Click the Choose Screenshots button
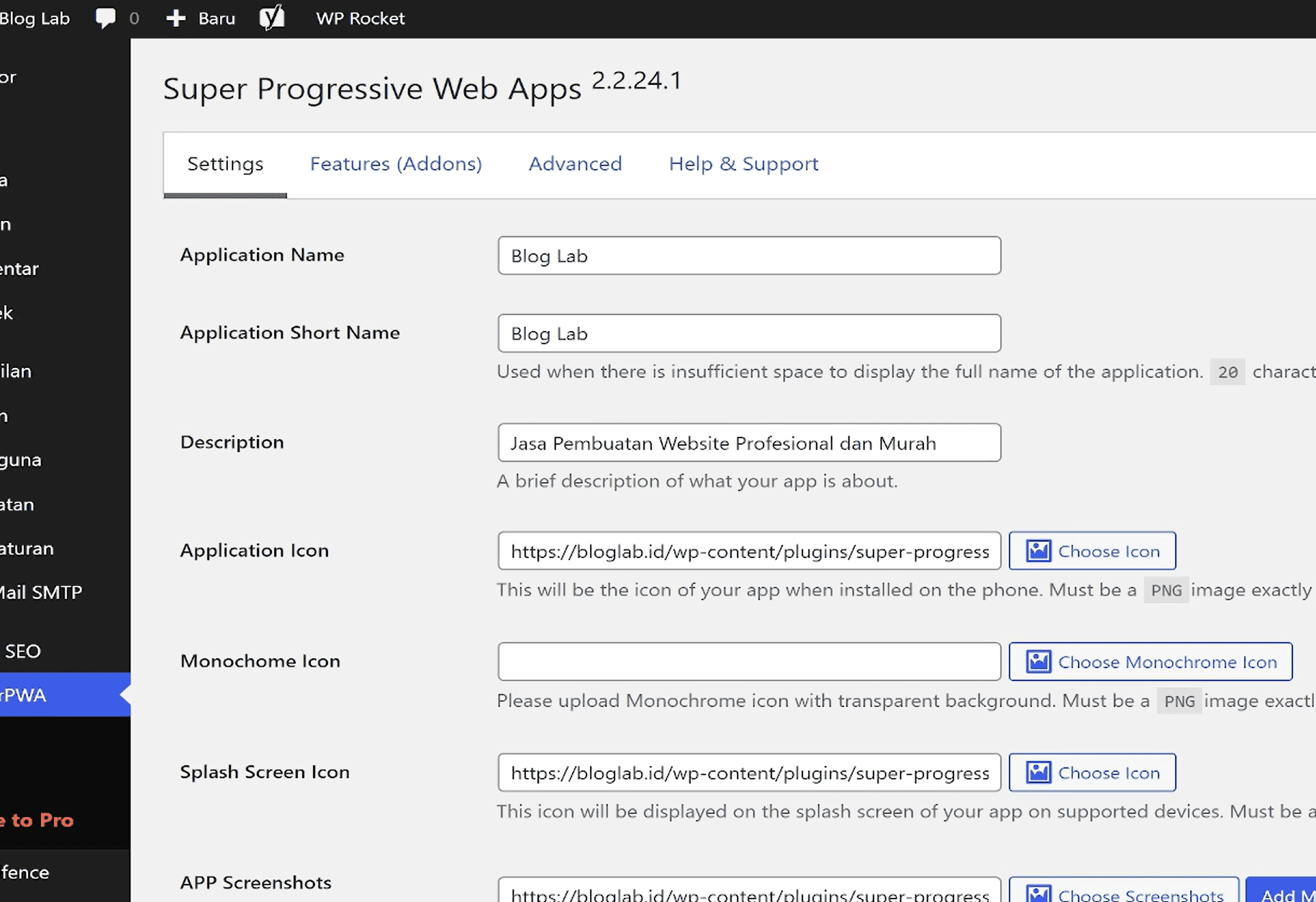Viewport: 1316px width, 902px height. coord(1124,890)
